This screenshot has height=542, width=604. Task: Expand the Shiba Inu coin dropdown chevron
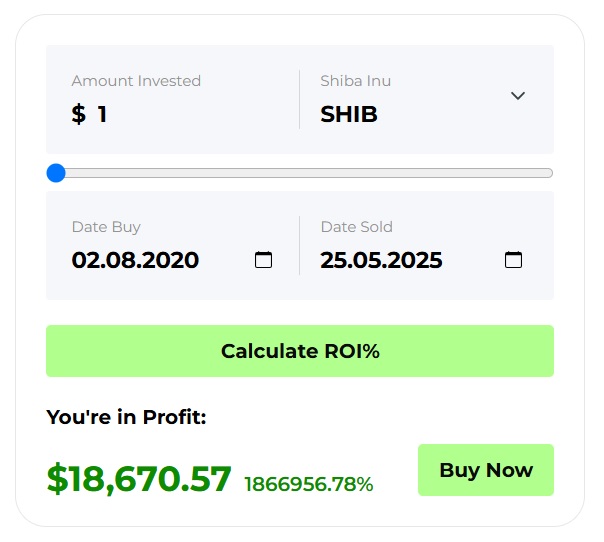517,96
